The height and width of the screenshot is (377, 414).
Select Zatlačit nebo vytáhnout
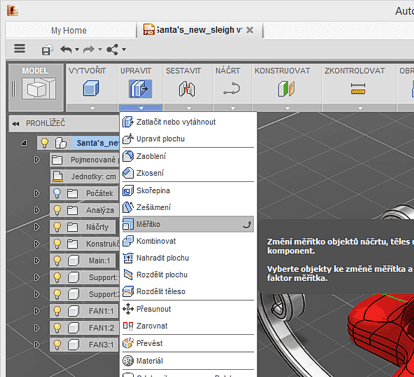(x=188, y=122)
